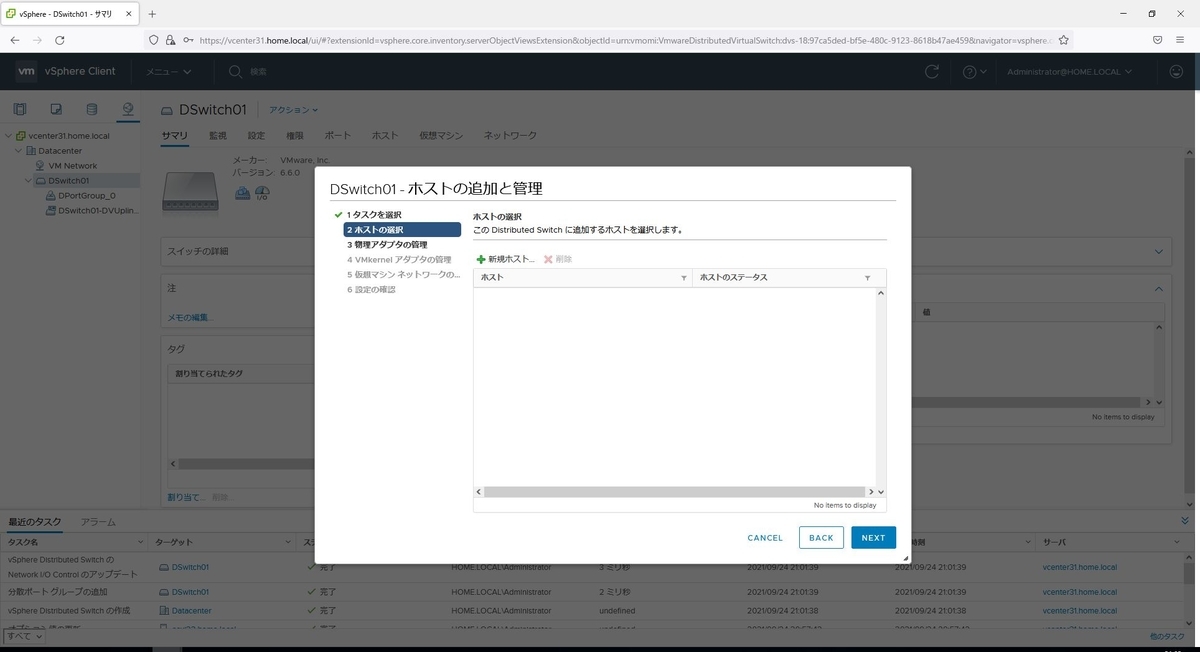
Task: Open Networking inventory view icon
Action: pos(128,109)
